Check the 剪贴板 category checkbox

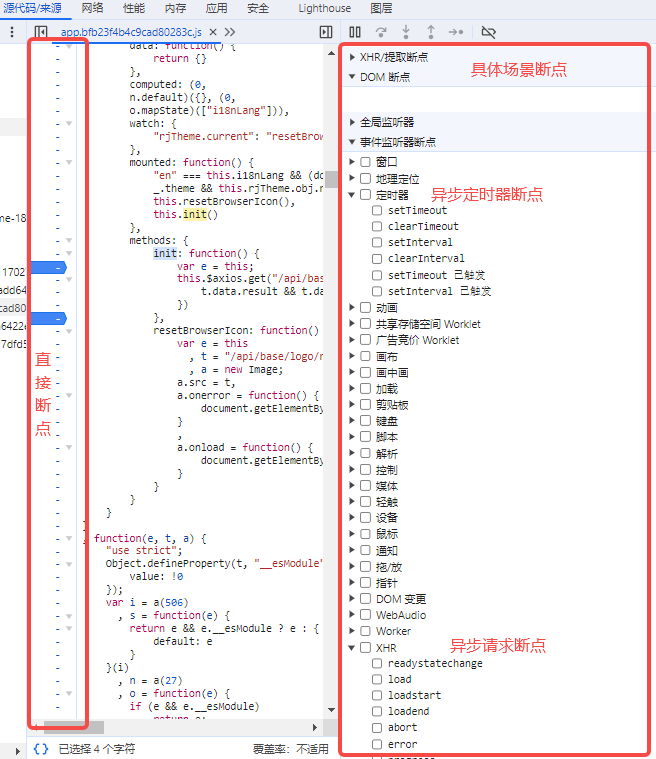pos(366,404)
